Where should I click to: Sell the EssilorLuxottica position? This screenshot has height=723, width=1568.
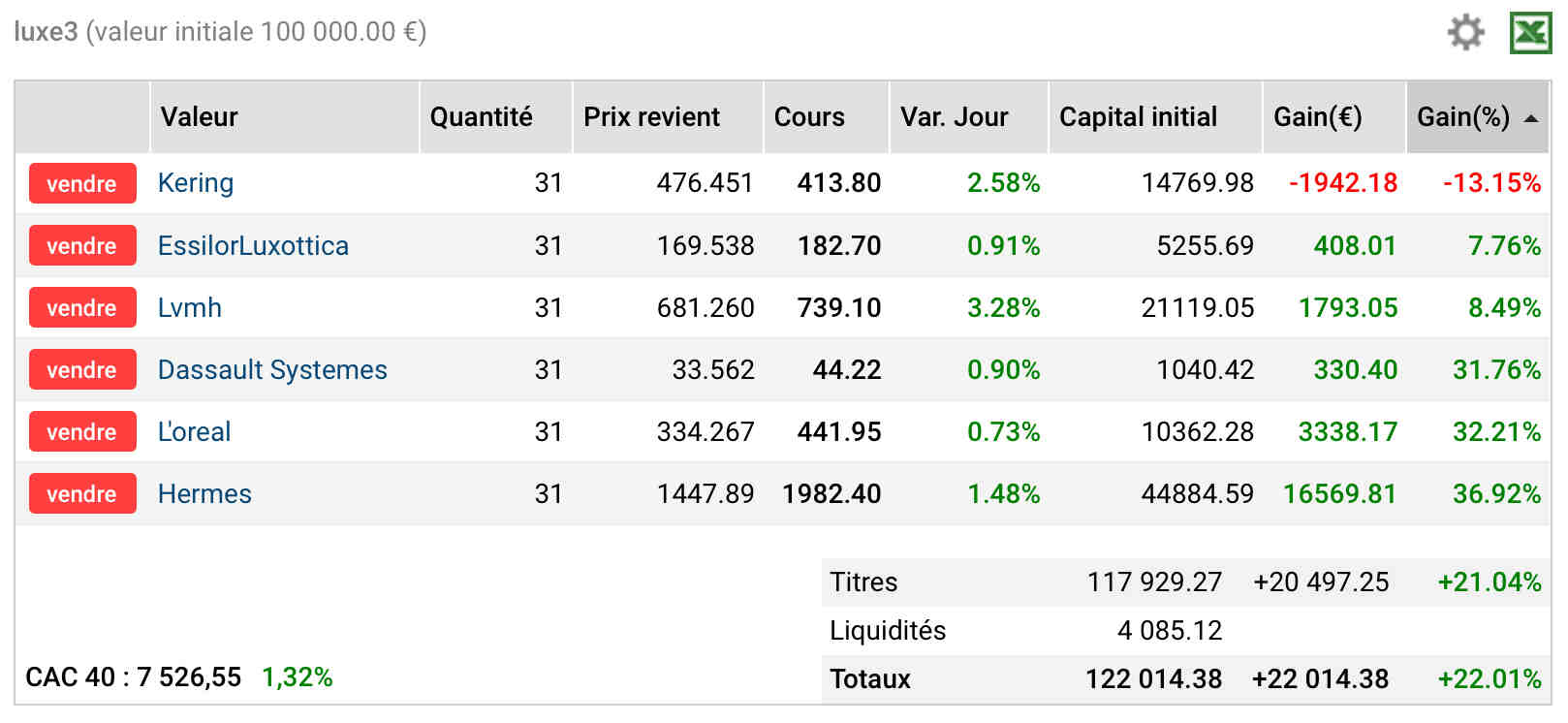click(x=82, y=245)
